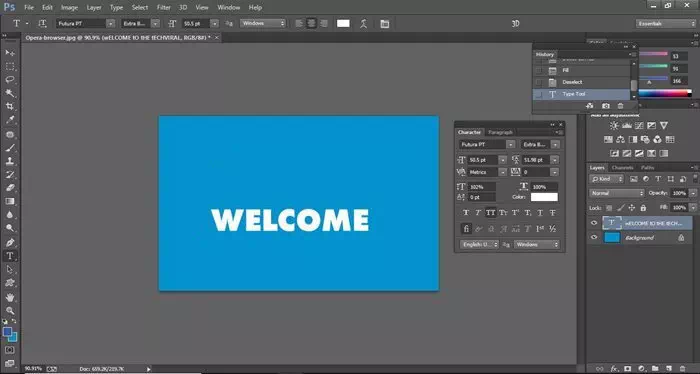The width and height of the screenshot is (700, 374).
Task: Toggle Small Caps in Character panel
Action: [503, 213]
